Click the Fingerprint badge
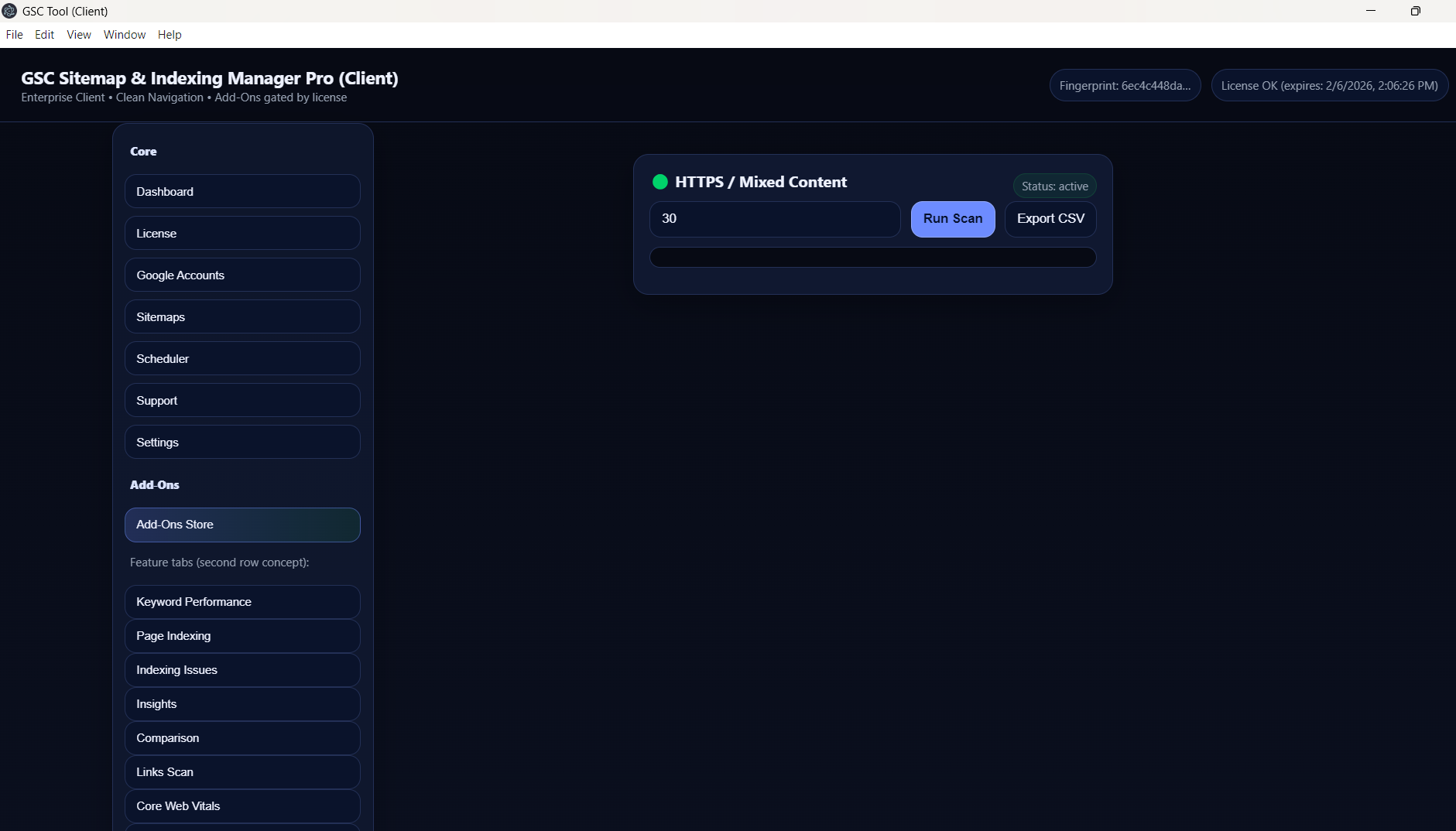The width and height of the screenshot is (1456, 831). click(x=1125, y=85)
